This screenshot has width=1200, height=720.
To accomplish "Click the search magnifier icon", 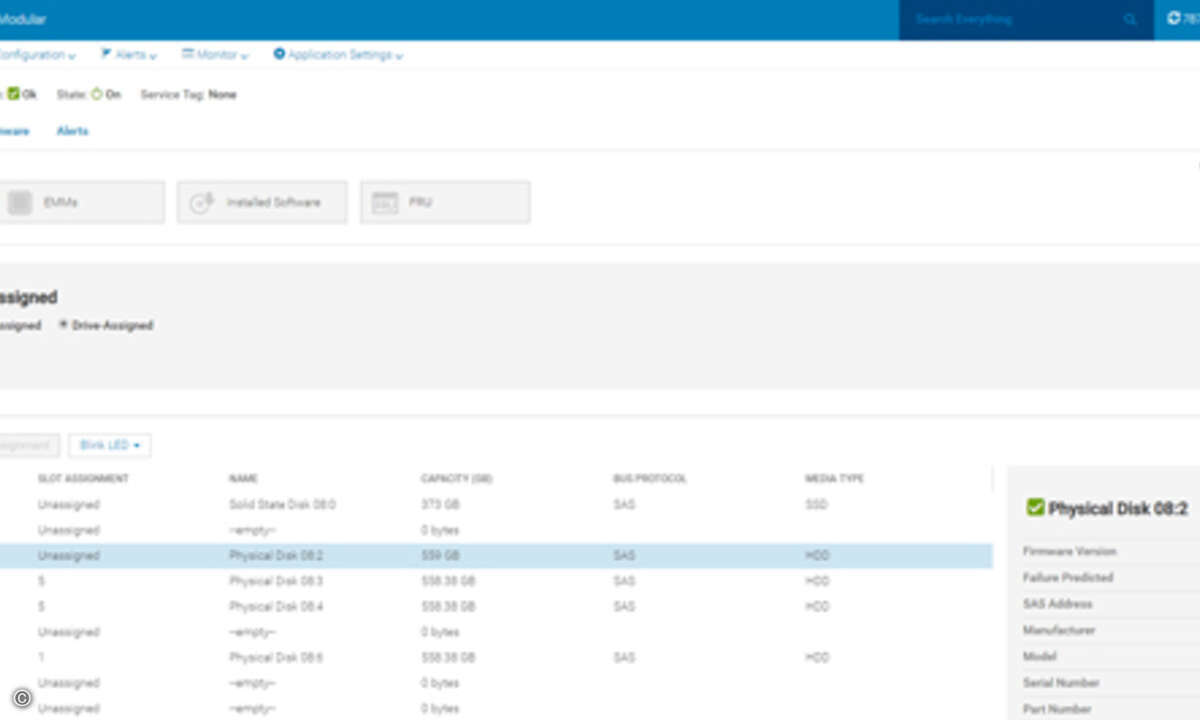I will 1130,19.
